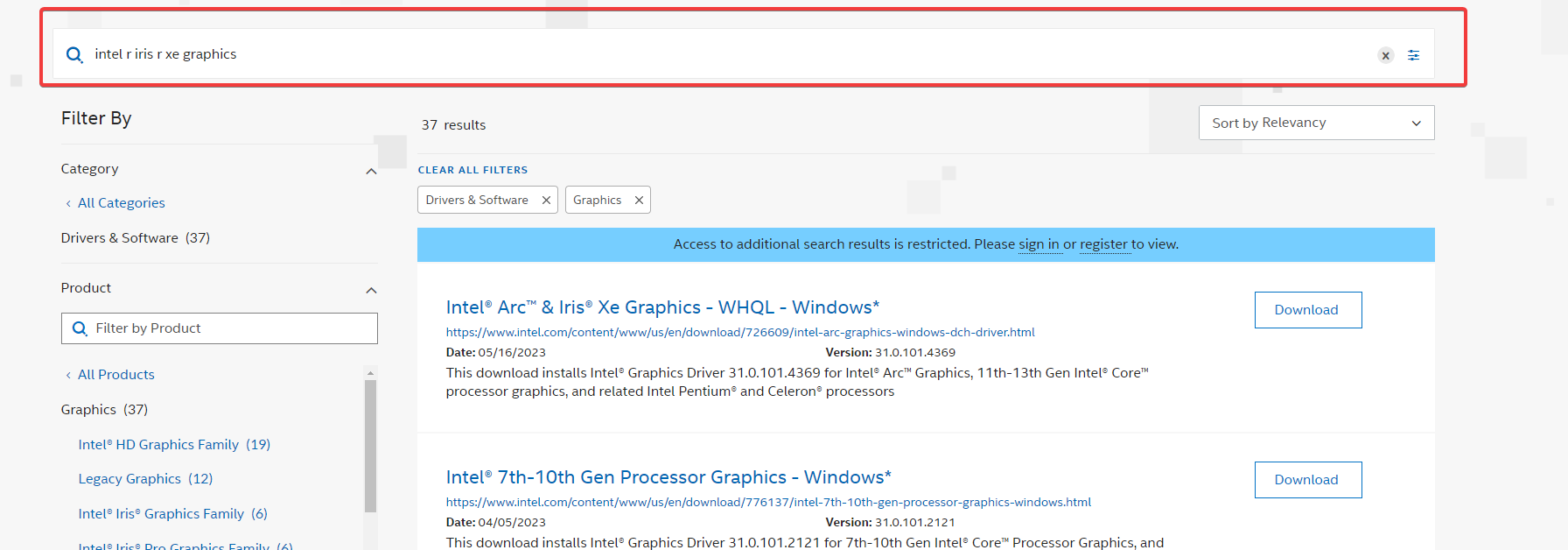1568x550 pixels.
Task: Clear the search query with X icon
Action: (1385, 55)
